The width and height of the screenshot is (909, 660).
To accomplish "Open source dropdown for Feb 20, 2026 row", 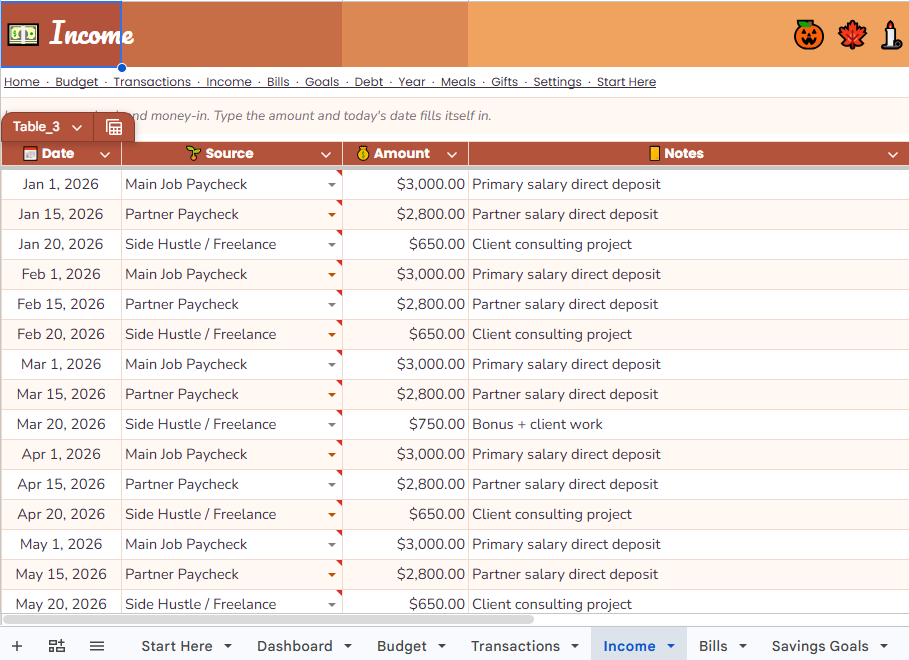I will [x=332, y=335].
